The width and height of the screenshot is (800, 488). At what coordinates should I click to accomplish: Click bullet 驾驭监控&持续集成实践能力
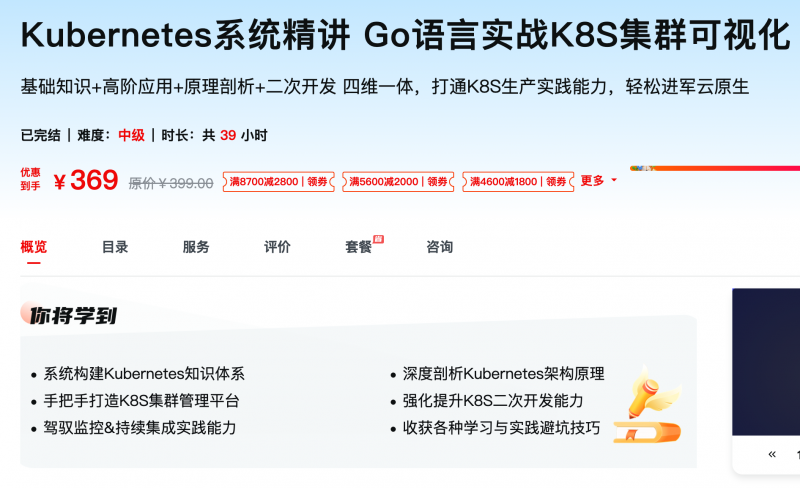click(140, 428)
